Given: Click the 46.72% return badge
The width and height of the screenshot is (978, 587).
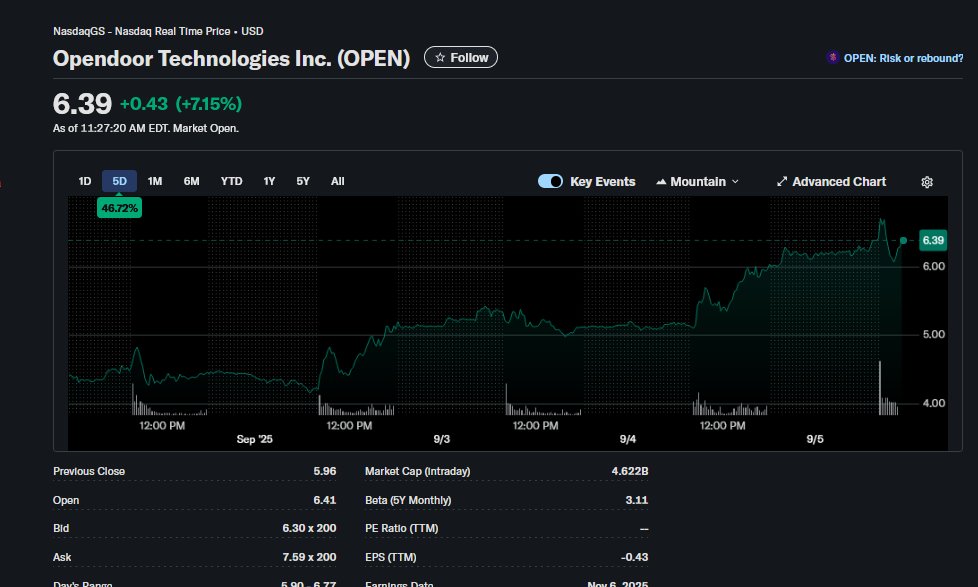Looking at the screenshot, I should pos(119,208).
